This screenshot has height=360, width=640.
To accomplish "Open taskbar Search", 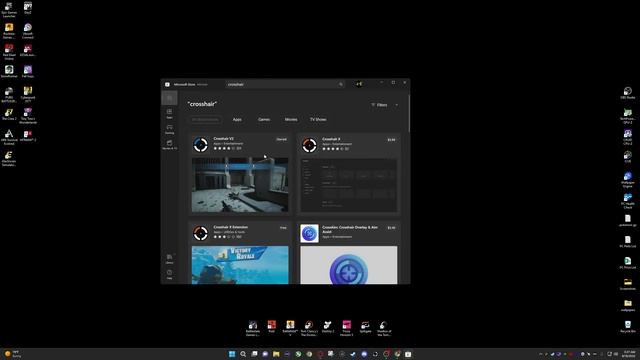I will pos(243,354).
